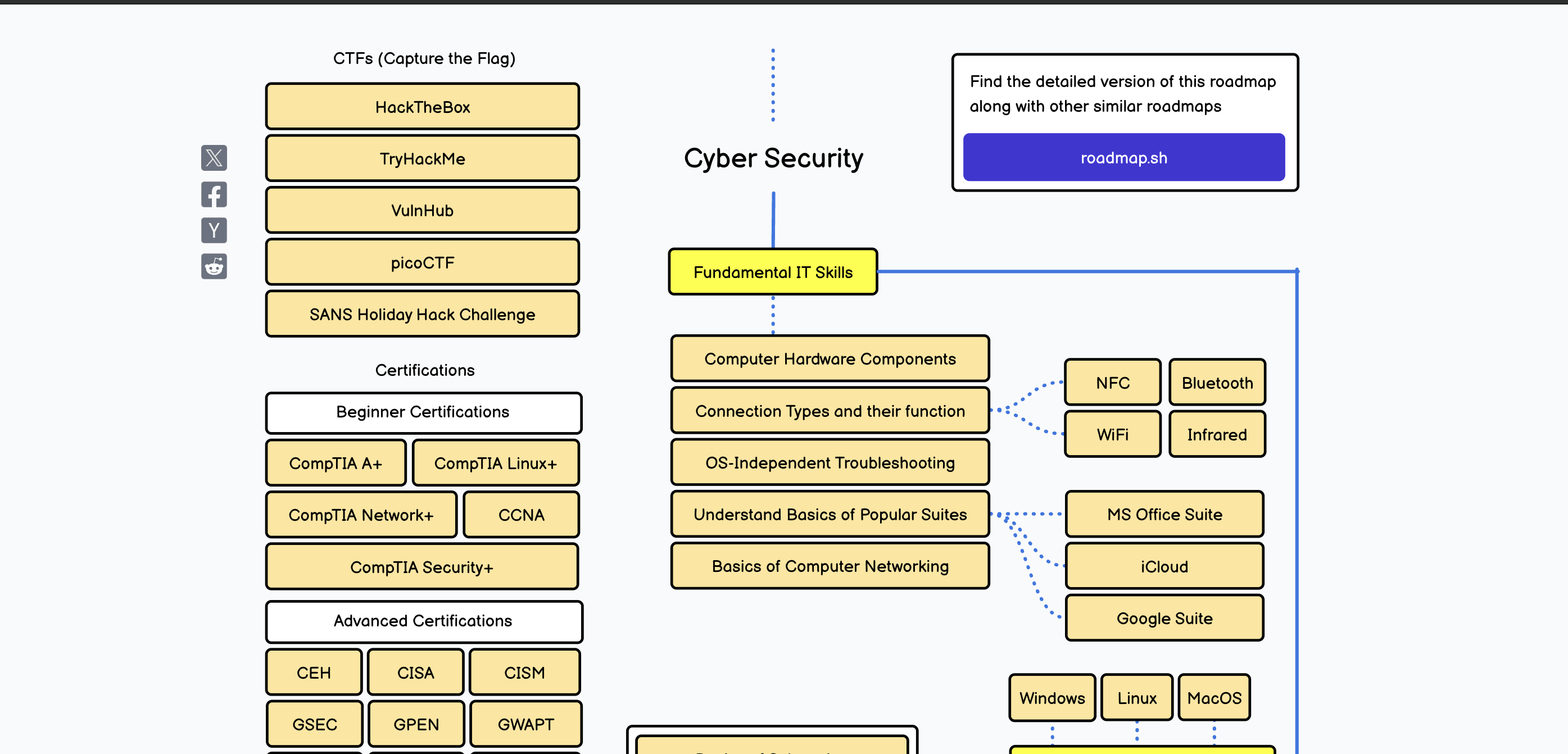
Task: Expand the Beginner Certifications section
Action: coord(422,412)
